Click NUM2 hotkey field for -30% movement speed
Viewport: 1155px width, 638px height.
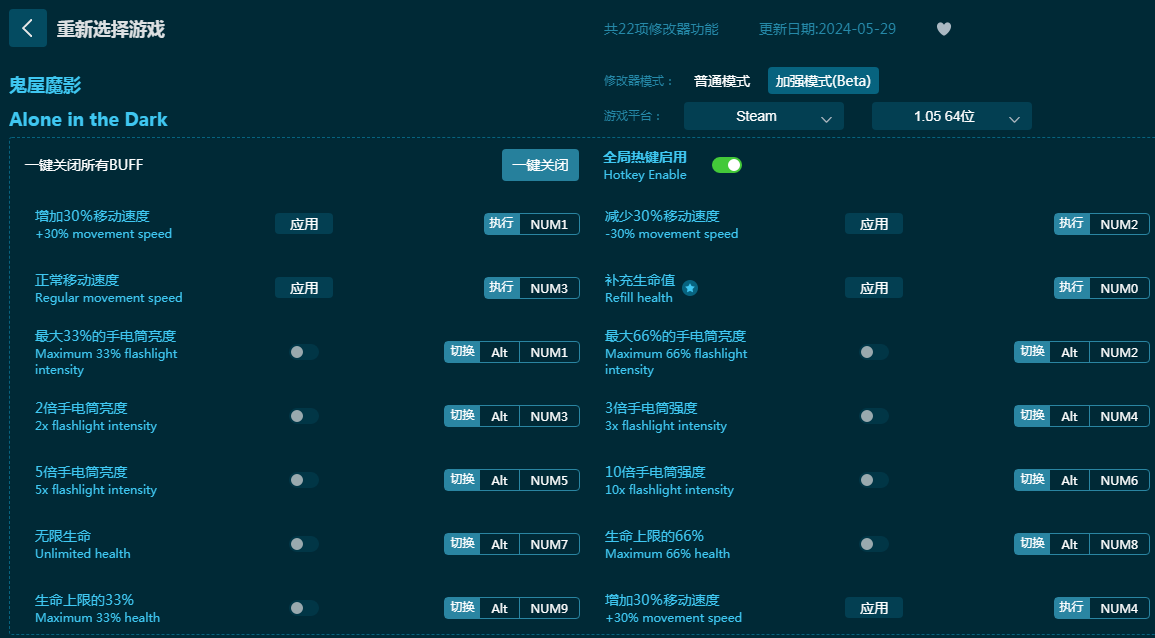1119,224
